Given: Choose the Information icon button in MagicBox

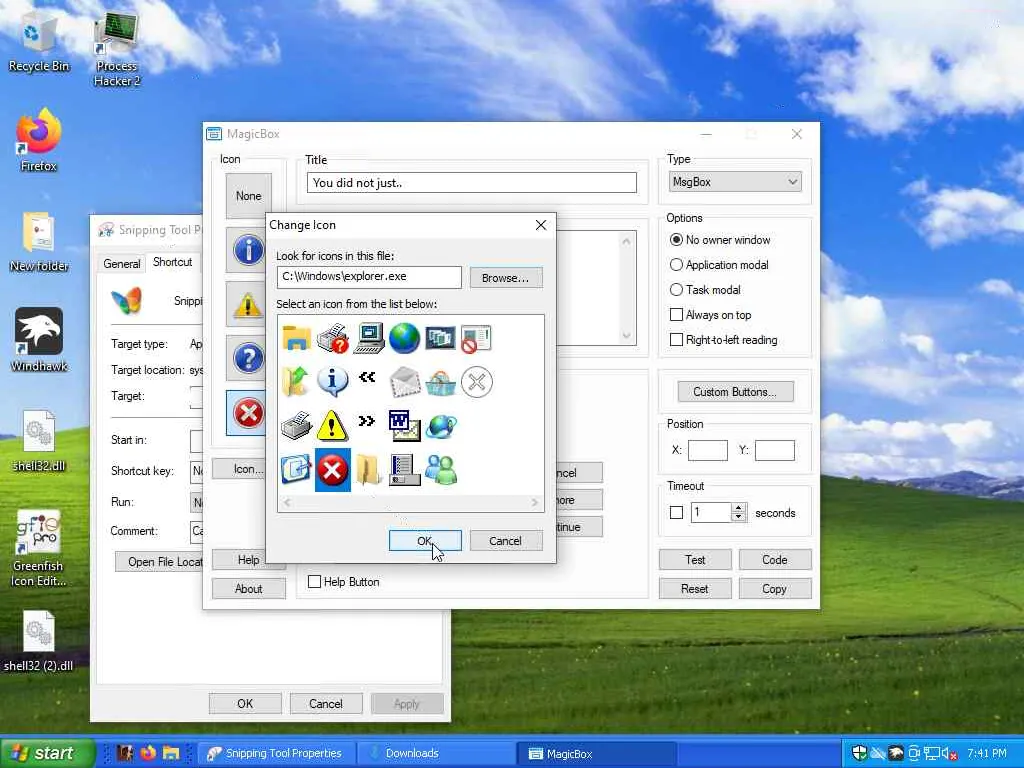Looking at the screenshot, I should (248, 250).
